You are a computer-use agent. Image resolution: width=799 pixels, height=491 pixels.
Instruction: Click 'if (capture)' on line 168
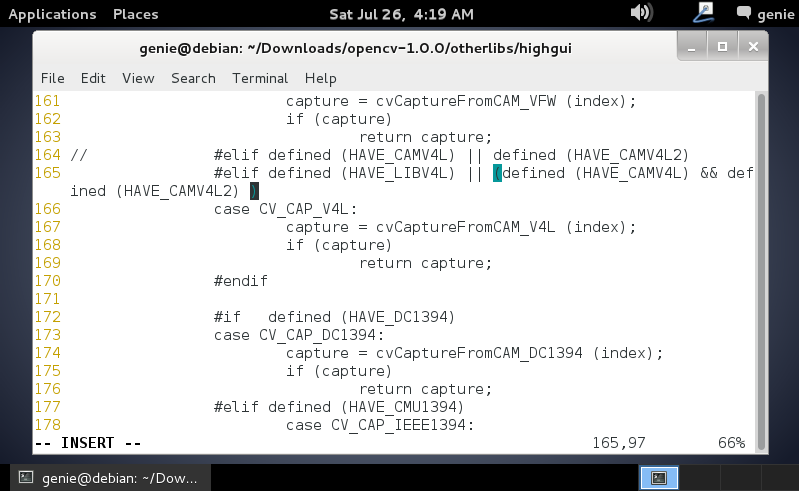[339, 245]
